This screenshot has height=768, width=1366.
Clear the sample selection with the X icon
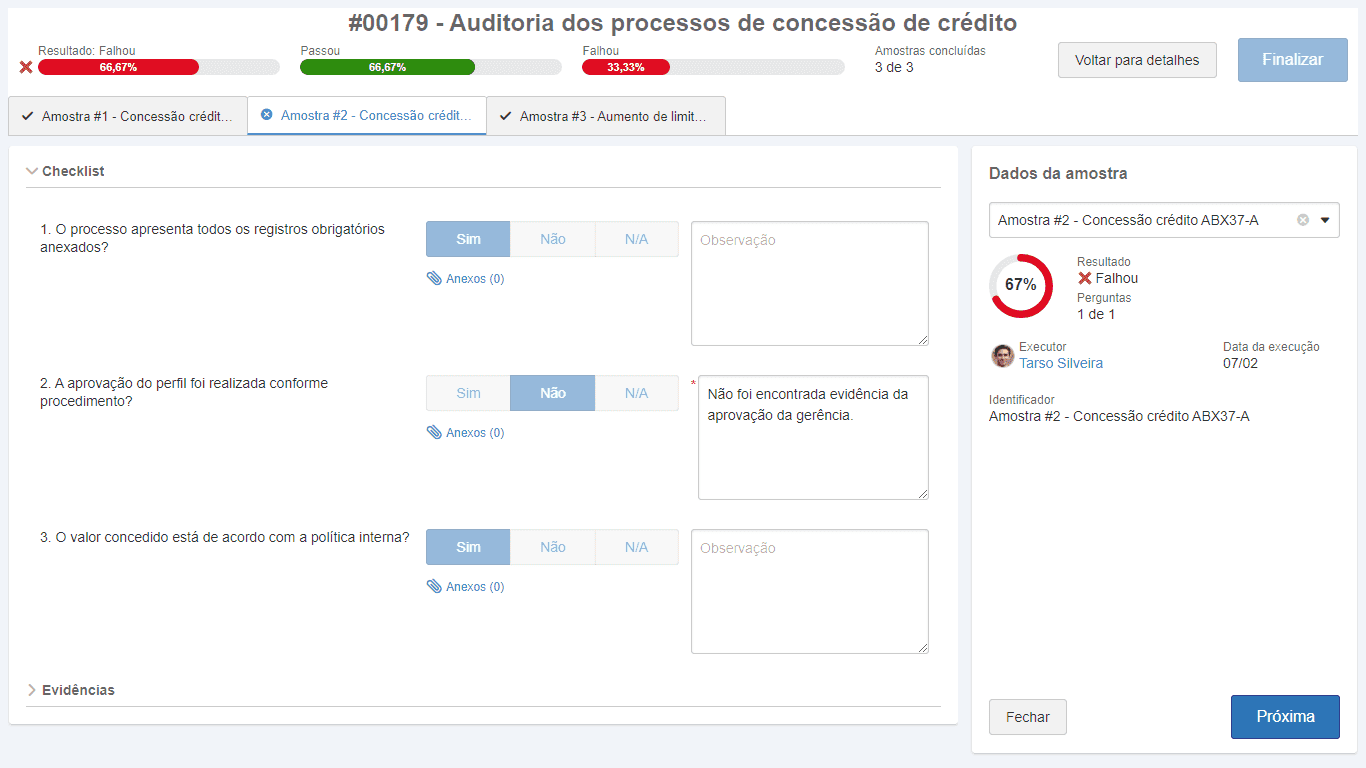coord(1303,220)
